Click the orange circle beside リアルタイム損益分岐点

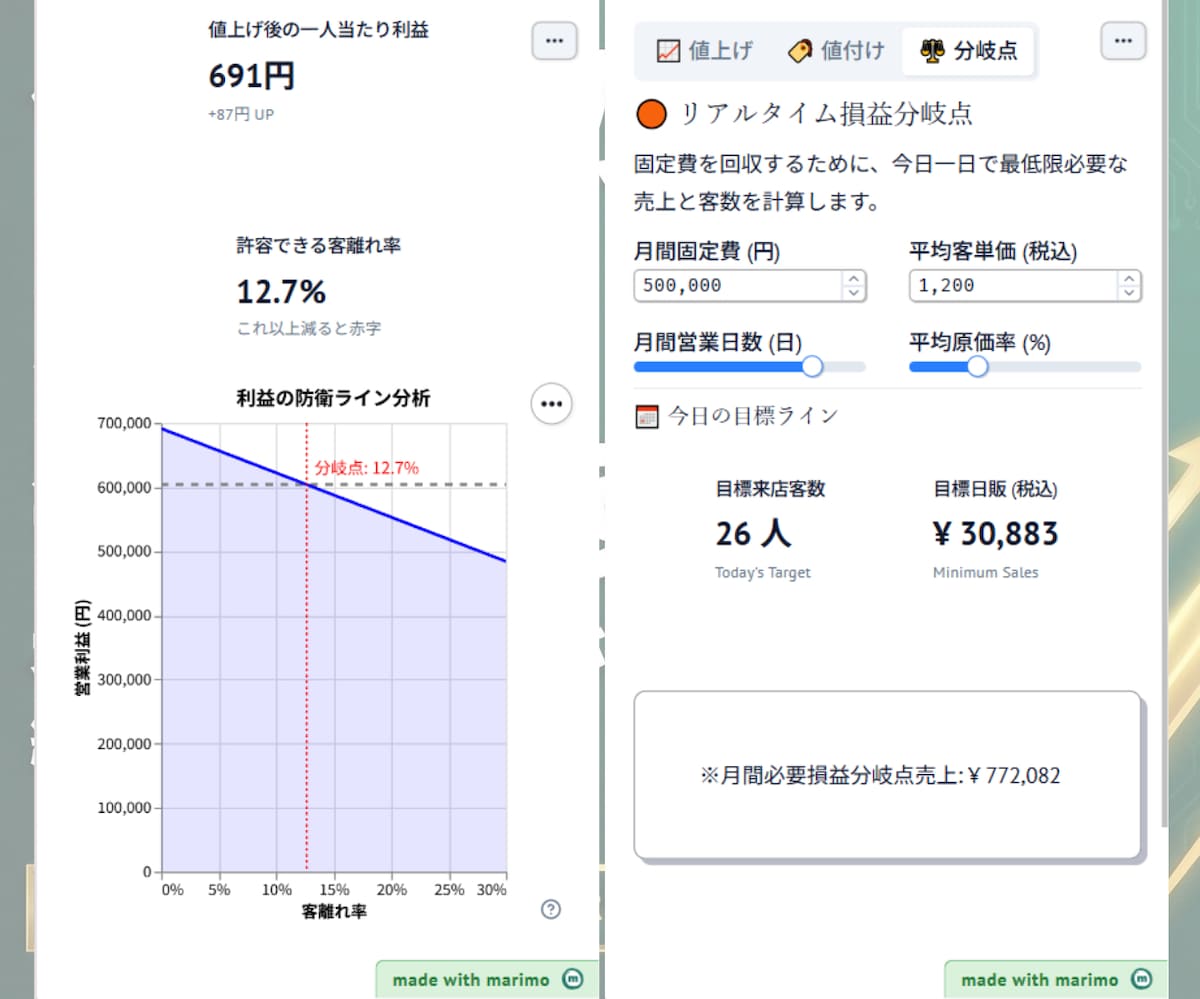[x=651, y=114]
